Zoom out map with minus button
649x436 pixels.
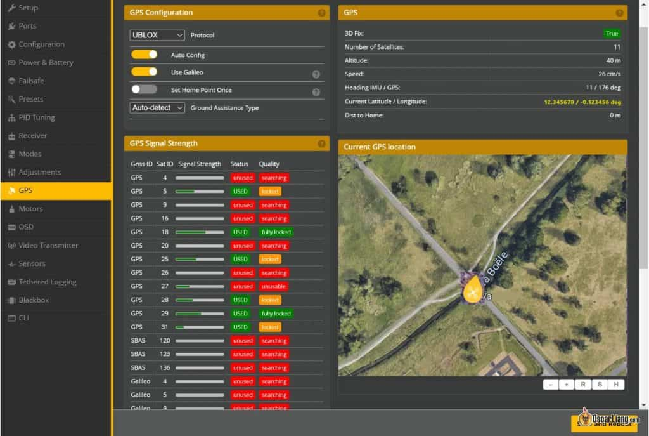(x=550, y=385)
